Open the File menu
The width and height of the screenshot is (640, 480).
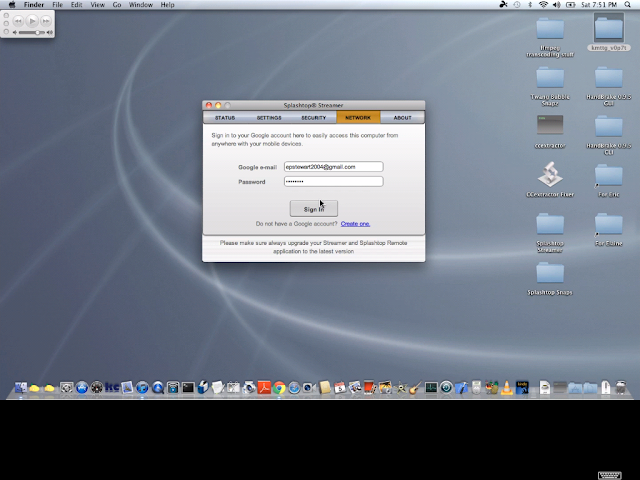57,5
